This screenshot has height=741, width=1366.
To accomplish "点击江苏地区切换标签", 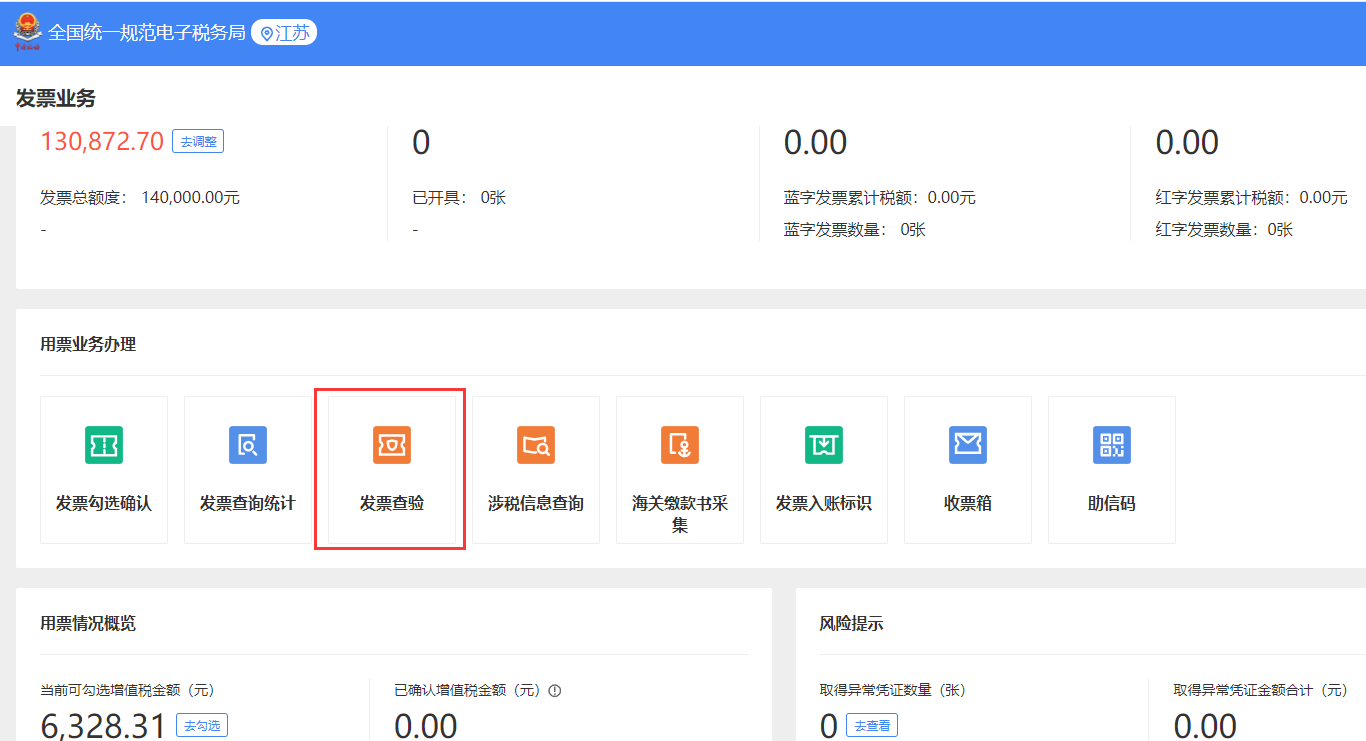I will (x=284, y=31).
